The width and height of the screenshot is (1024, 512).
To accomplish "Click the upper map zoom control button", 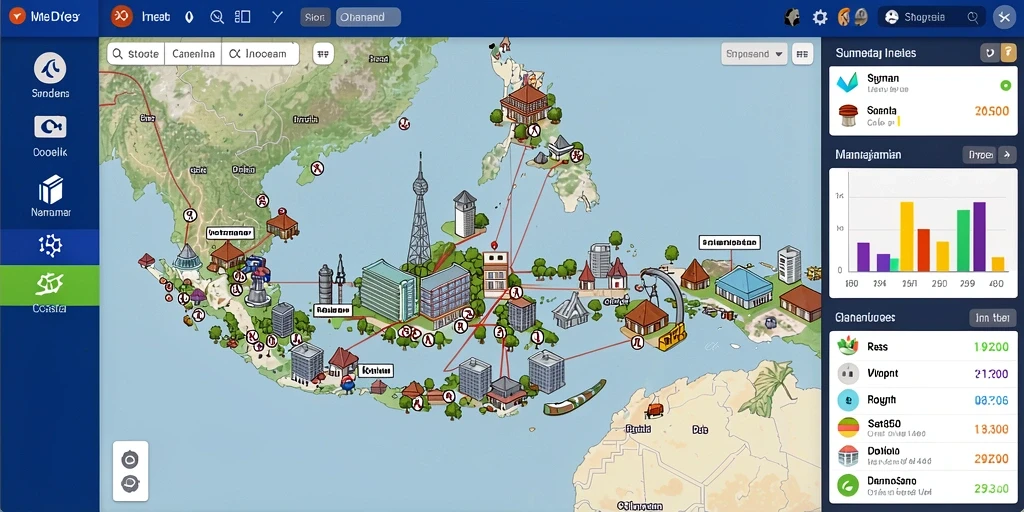I will pyautogui.click(x=130, y=460).
